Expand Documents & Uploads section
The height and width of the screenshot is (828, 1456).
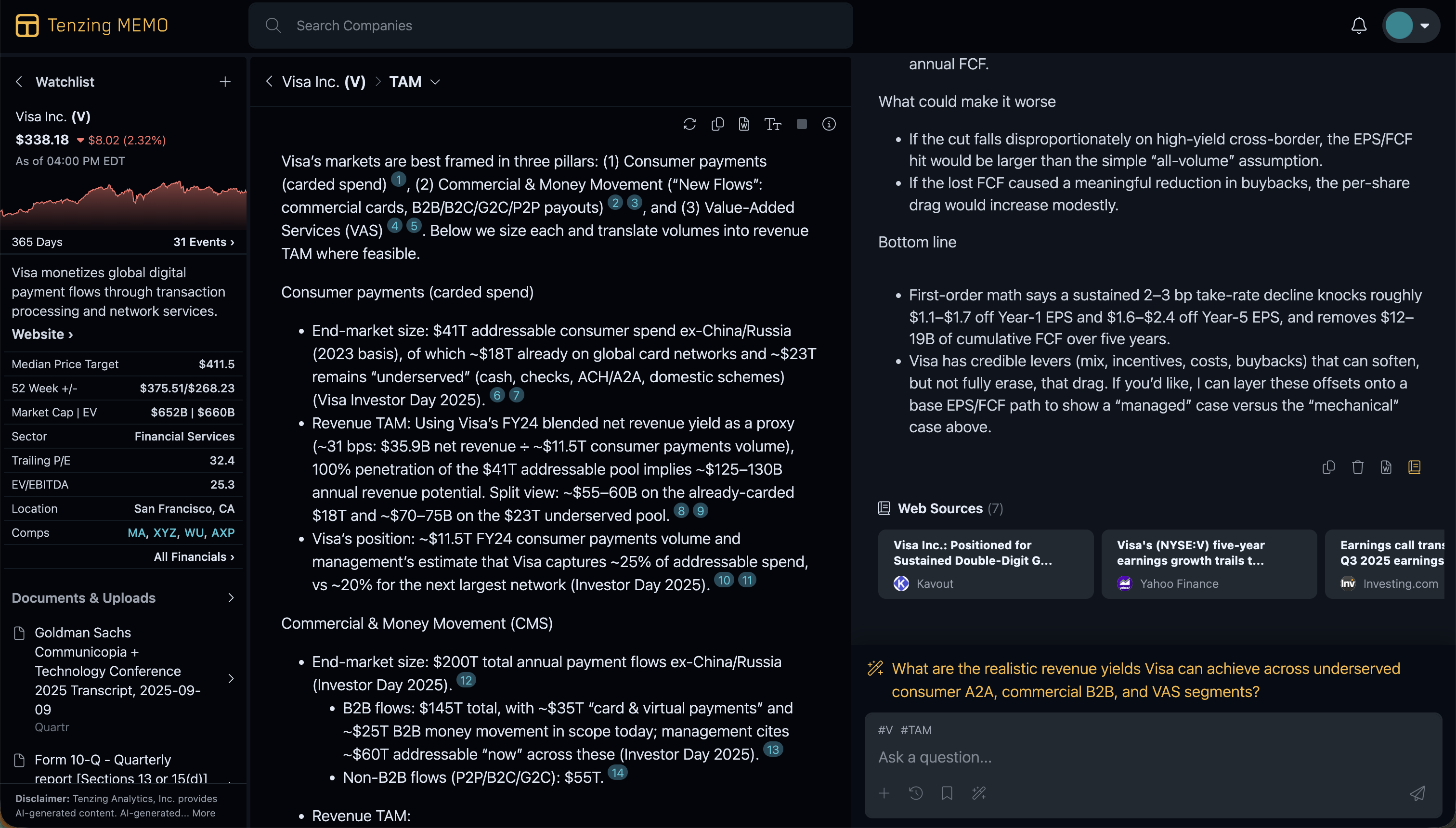pyautogui.click(x=230, y=598)
